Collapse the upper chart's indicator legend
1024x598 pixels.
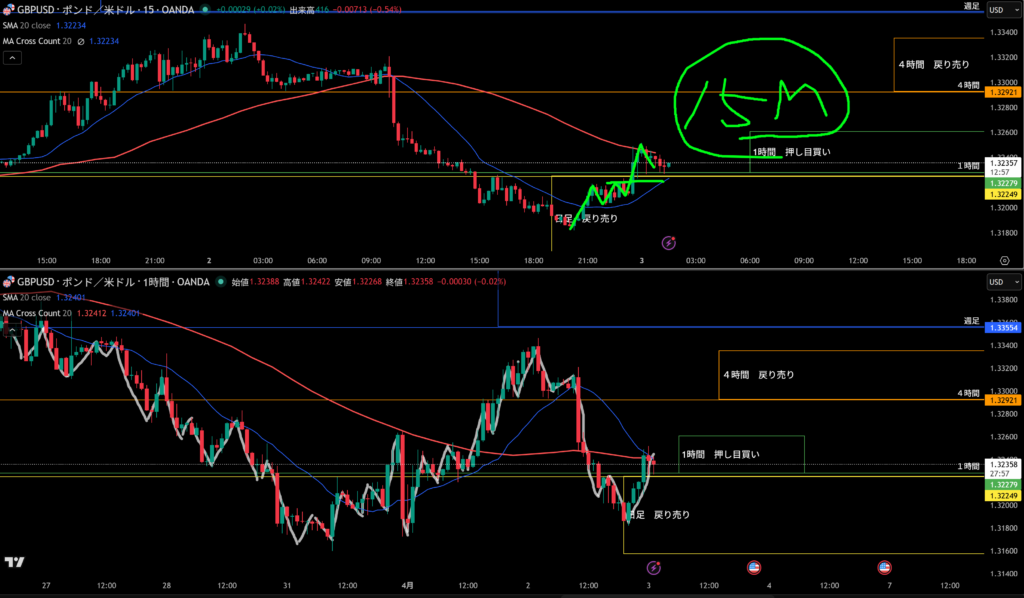point(12,59)
